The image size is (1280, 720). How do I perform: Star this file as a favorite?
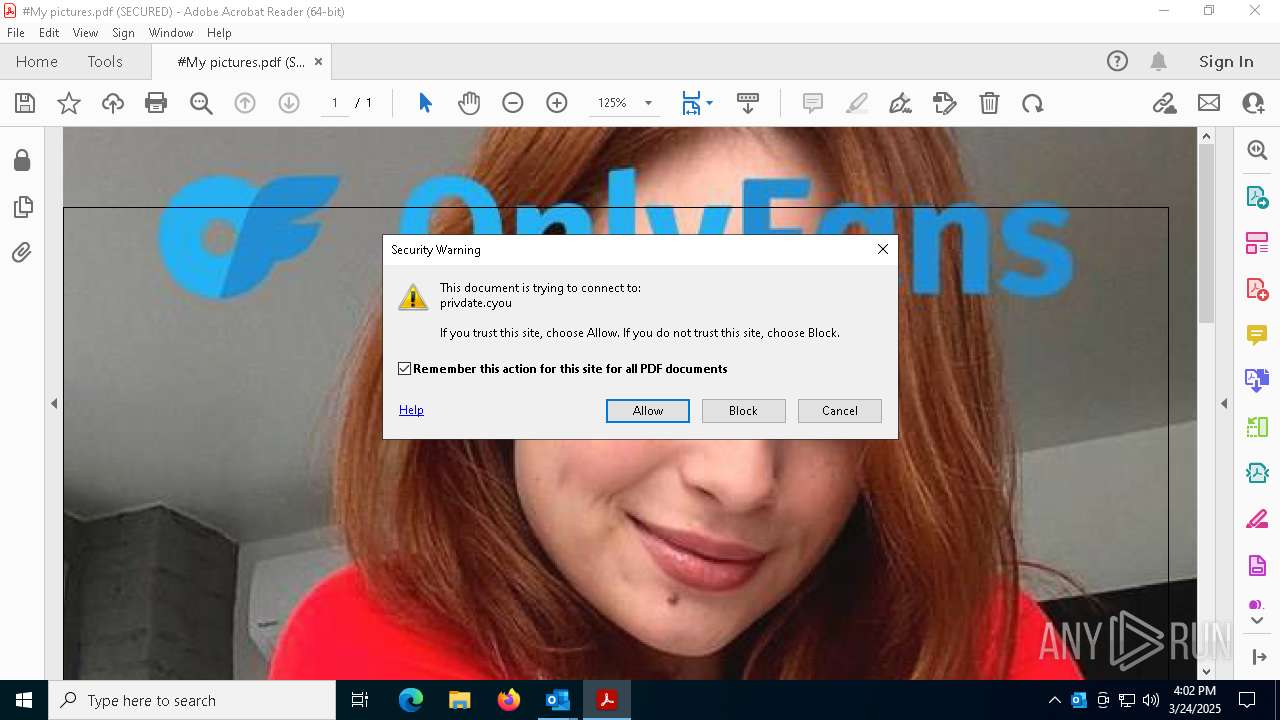(69, 103)
